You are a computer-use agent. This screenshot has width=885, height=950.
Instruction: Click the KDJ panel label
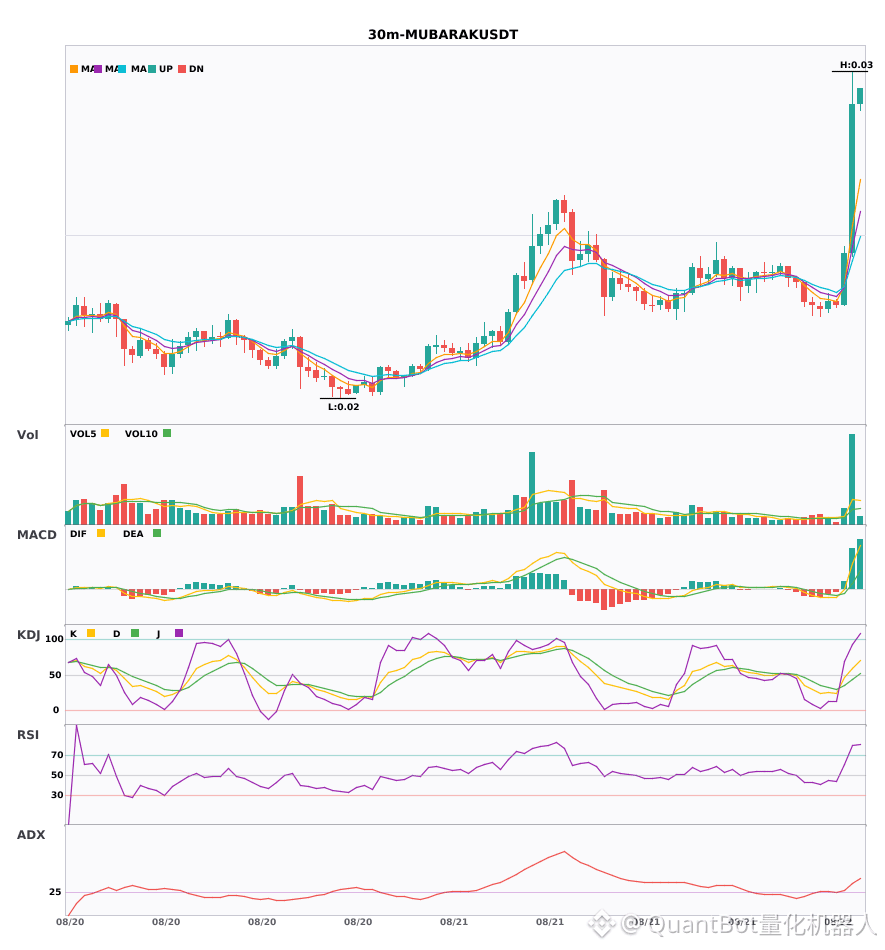[28, 635]
